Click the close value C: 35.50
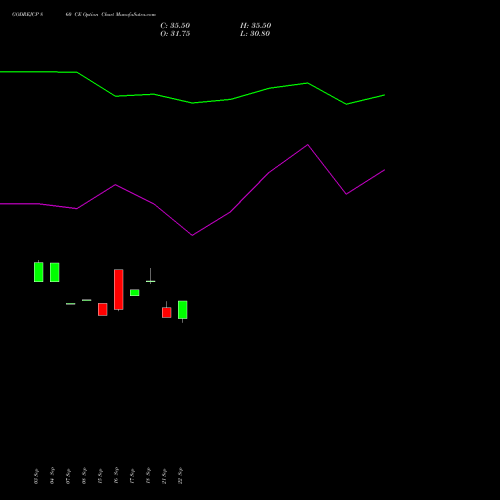Image resolution: width=500 pixels, height=500 pixels. 175,26
